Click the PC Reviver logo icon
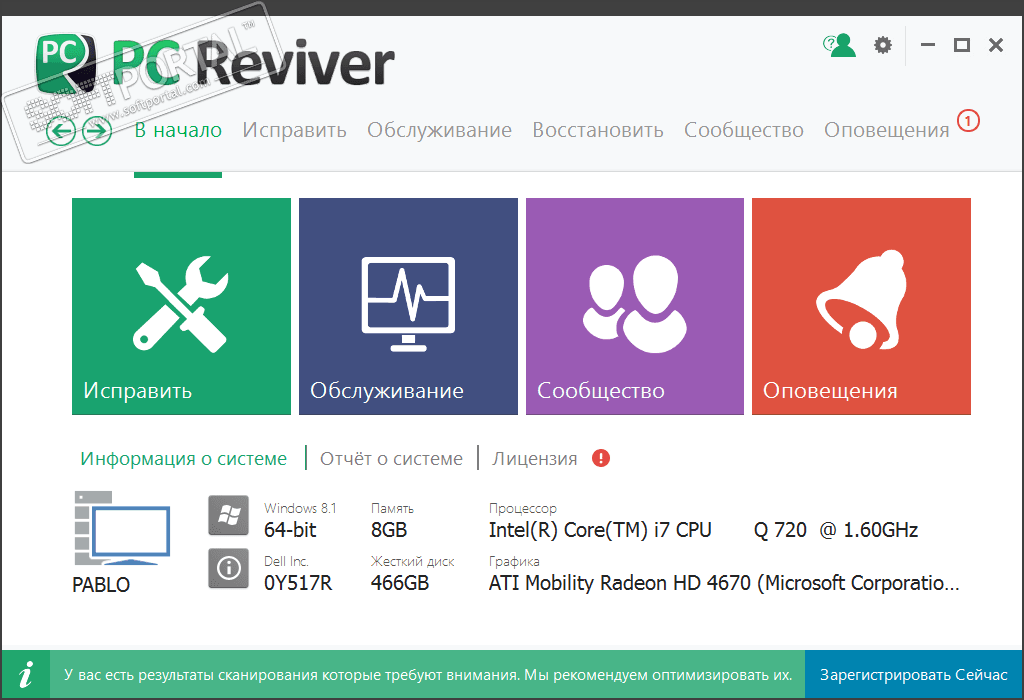1024x700 pixels. (65, 63)
